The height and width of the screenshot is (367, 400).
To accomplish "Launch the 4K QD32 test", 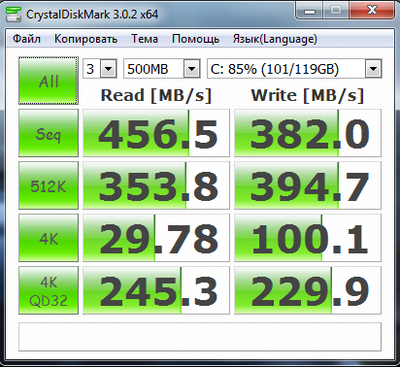I will click(49, 290).
